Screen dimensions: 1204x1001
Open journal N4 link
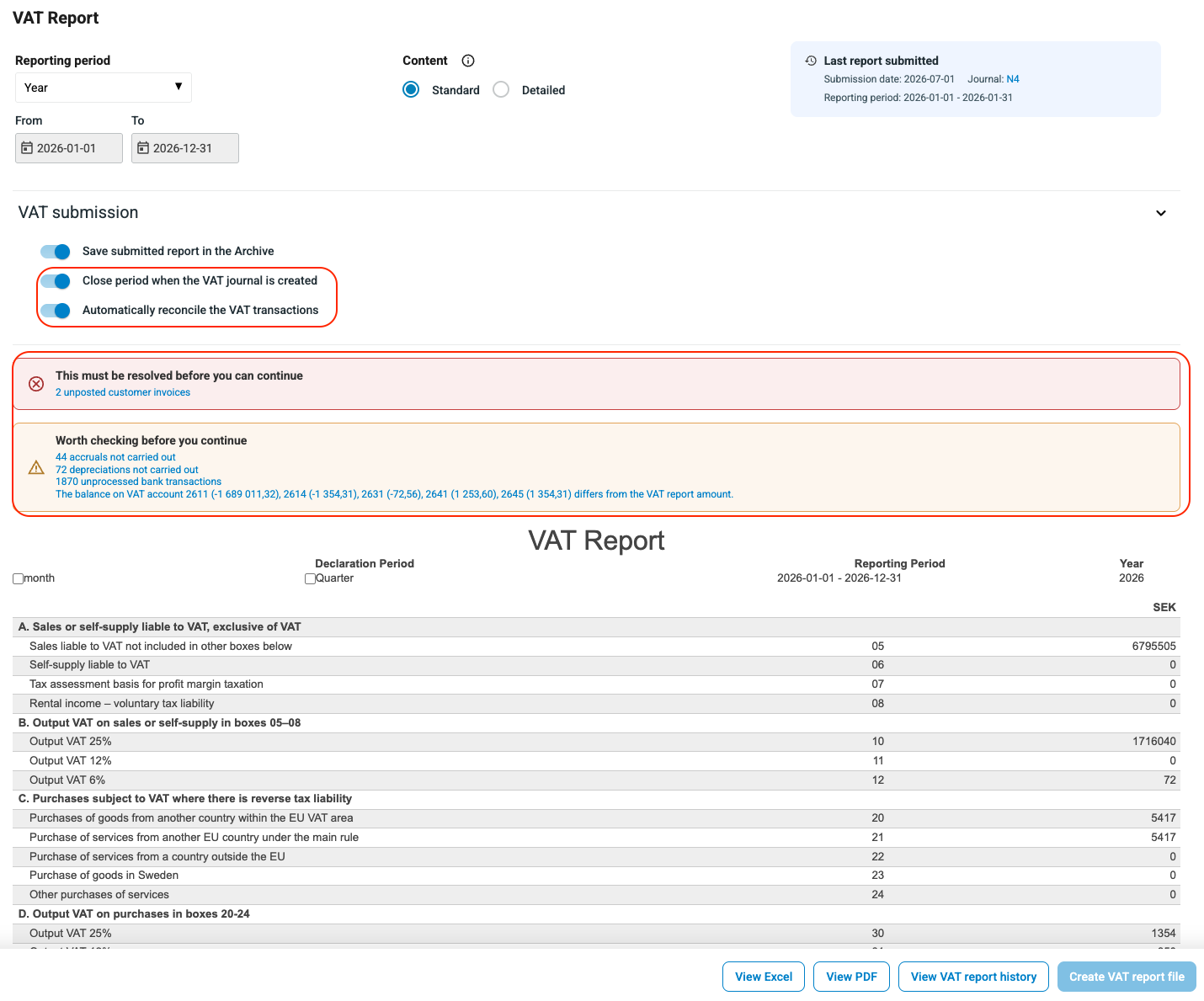pos(1013,79)
